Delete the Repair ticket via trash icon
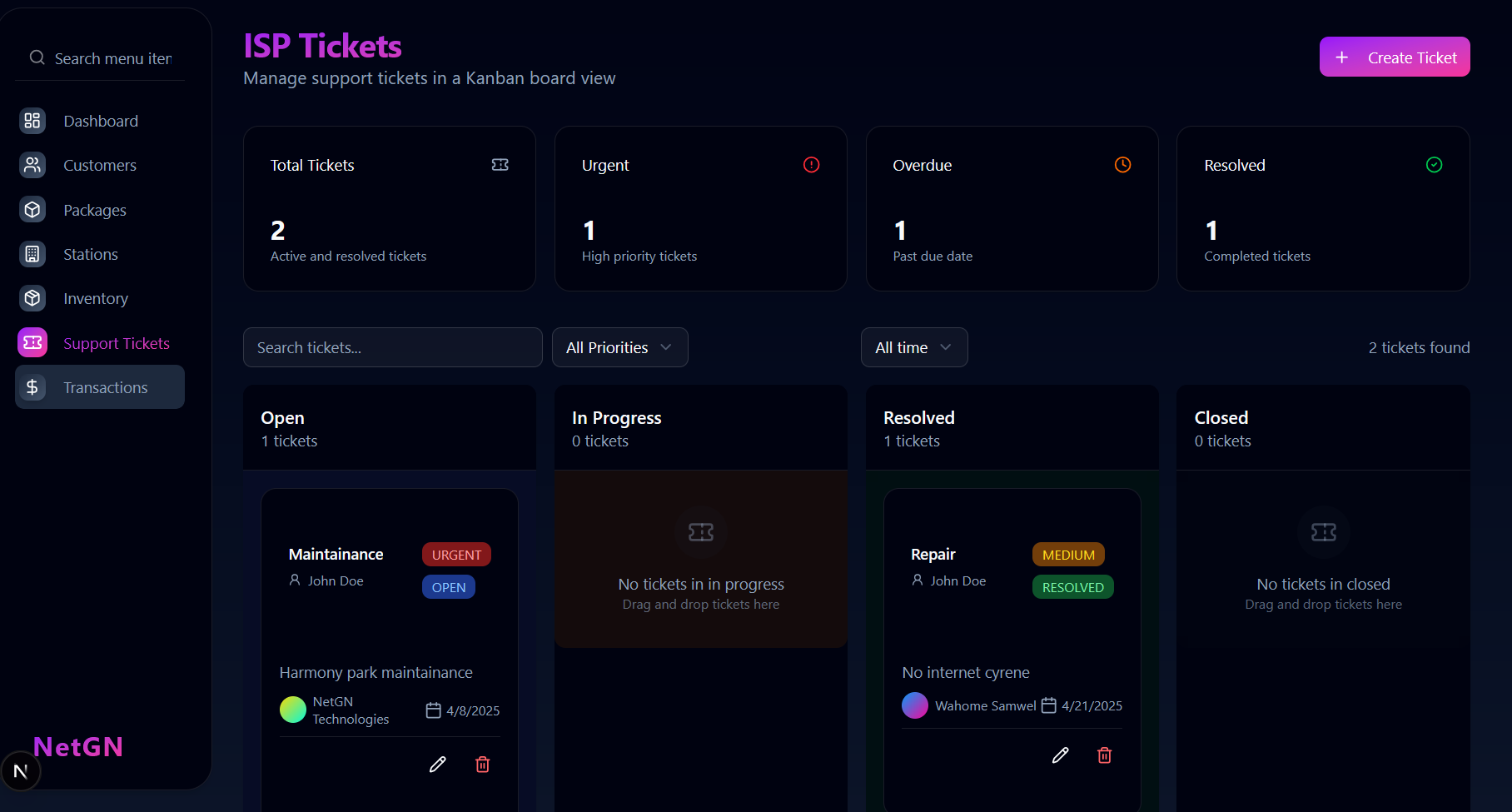Viewport: 1512px width, 812px height. pyautogui.click(x=1104, y=755)
